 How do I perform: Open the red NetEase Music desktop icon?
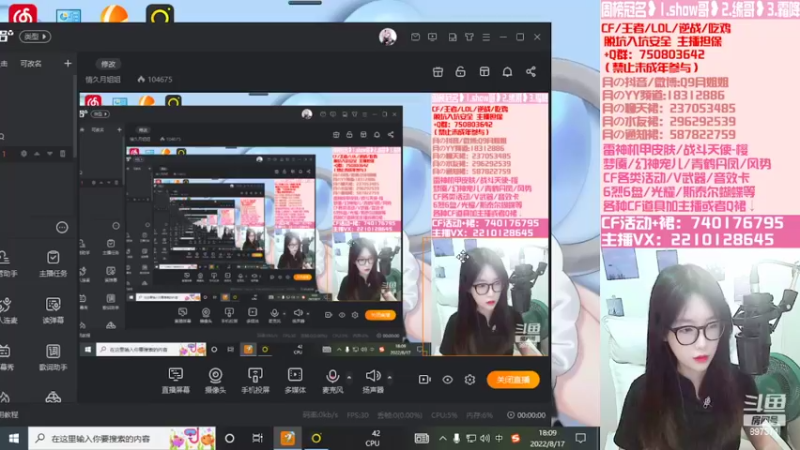[22, 14]
